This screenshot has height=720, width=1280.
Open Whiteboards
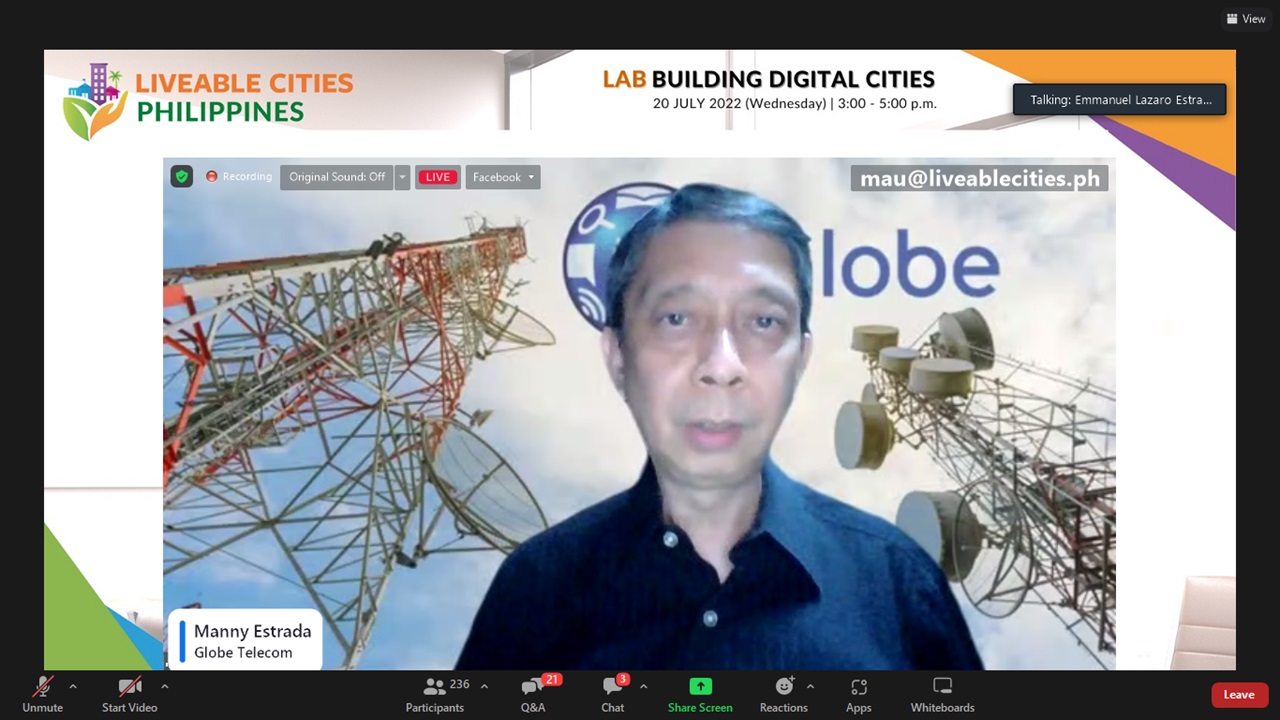point(942,694)
